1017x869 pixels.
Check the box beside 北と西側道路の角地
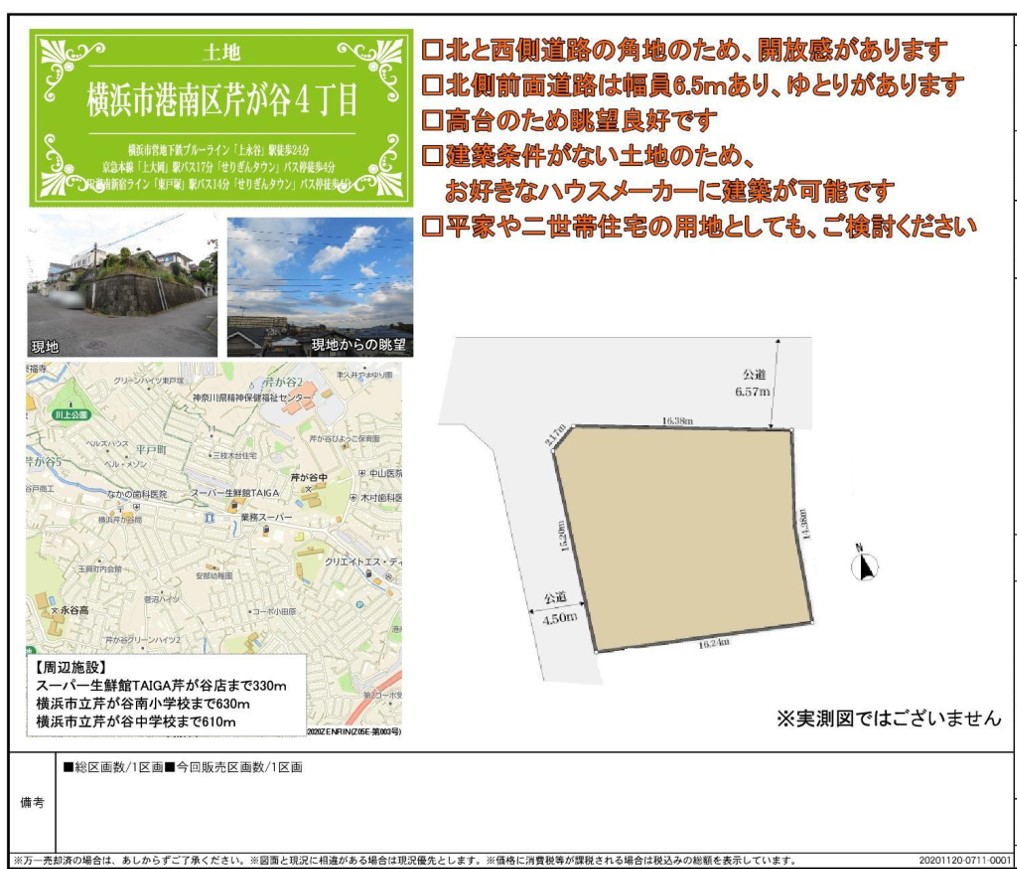point(432,49)
